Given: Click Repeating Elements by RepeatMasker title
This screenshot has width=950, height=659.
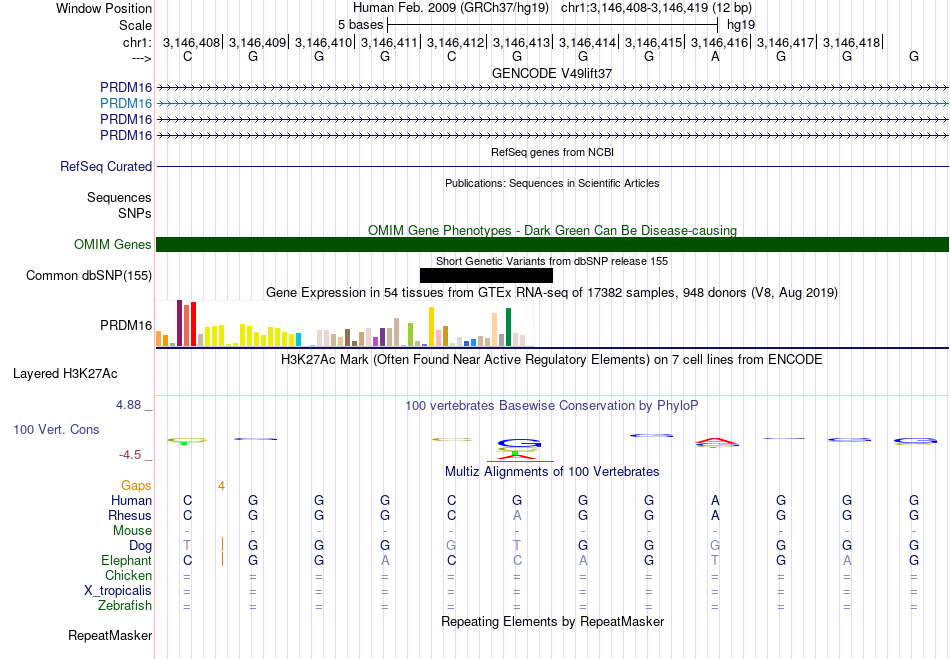Looking at the screenshot, I should click(x=553, y=621).
